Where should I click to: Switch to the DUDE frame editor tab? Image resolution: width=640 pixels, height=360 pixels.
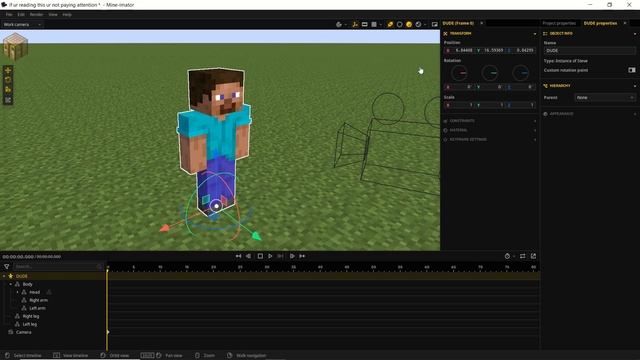458,23
